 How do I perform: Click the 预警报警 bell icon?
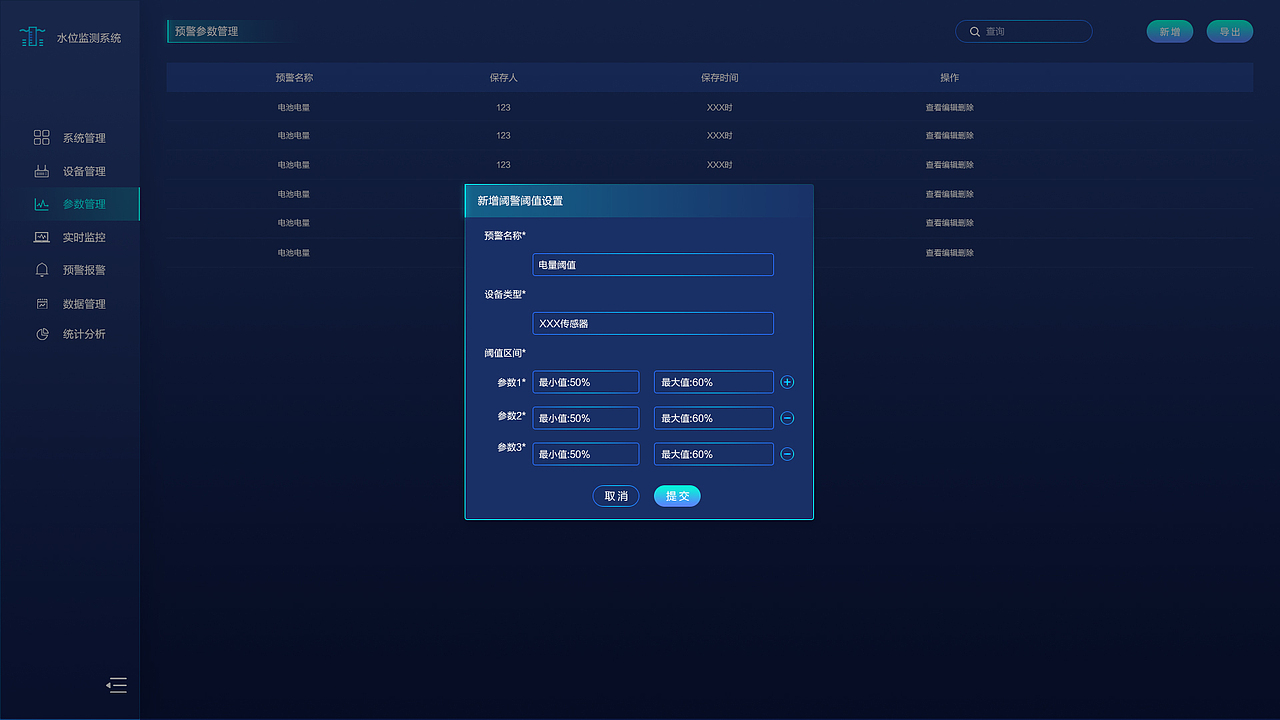coord(41,270)
